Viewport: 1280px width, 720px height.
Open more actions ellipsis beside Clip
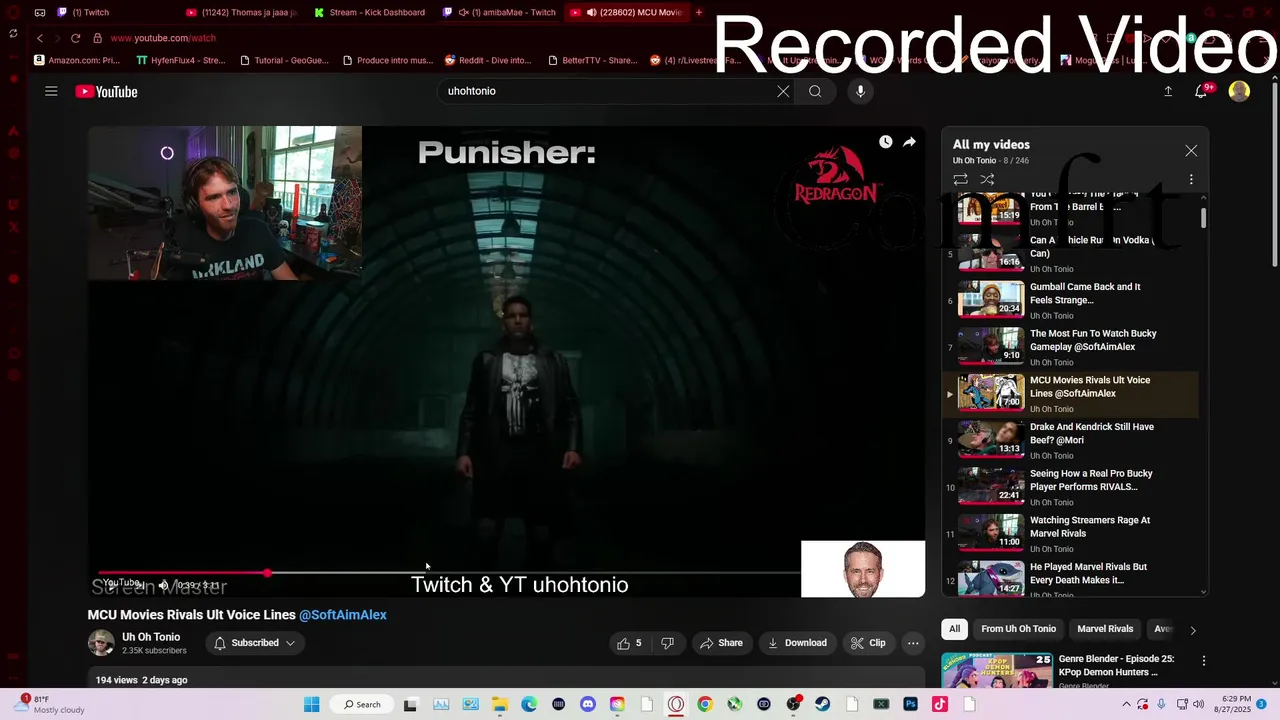coord(913,643)
